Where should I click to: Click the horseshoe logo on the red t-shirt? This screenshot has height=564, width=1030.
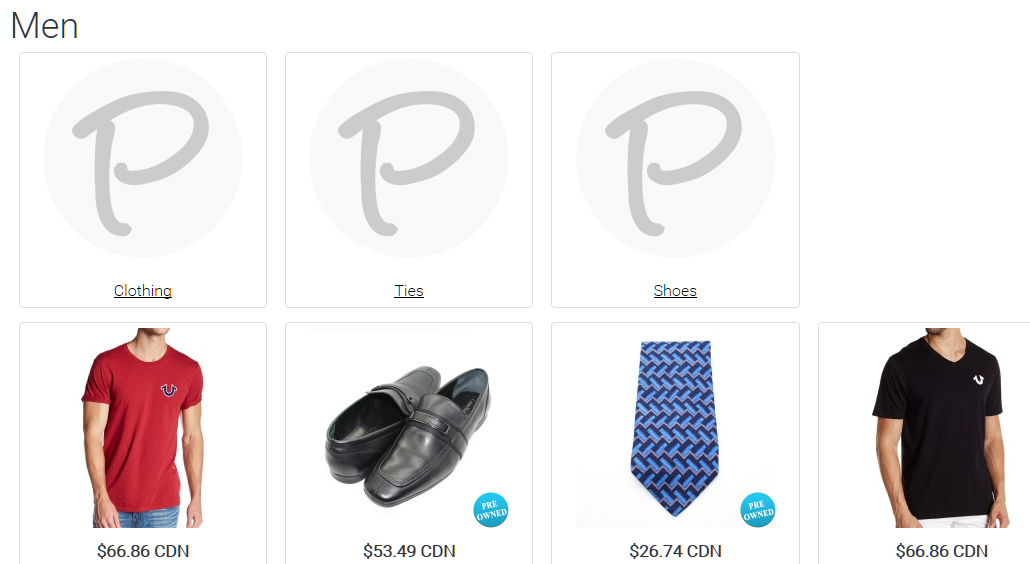tap(169, 390)
